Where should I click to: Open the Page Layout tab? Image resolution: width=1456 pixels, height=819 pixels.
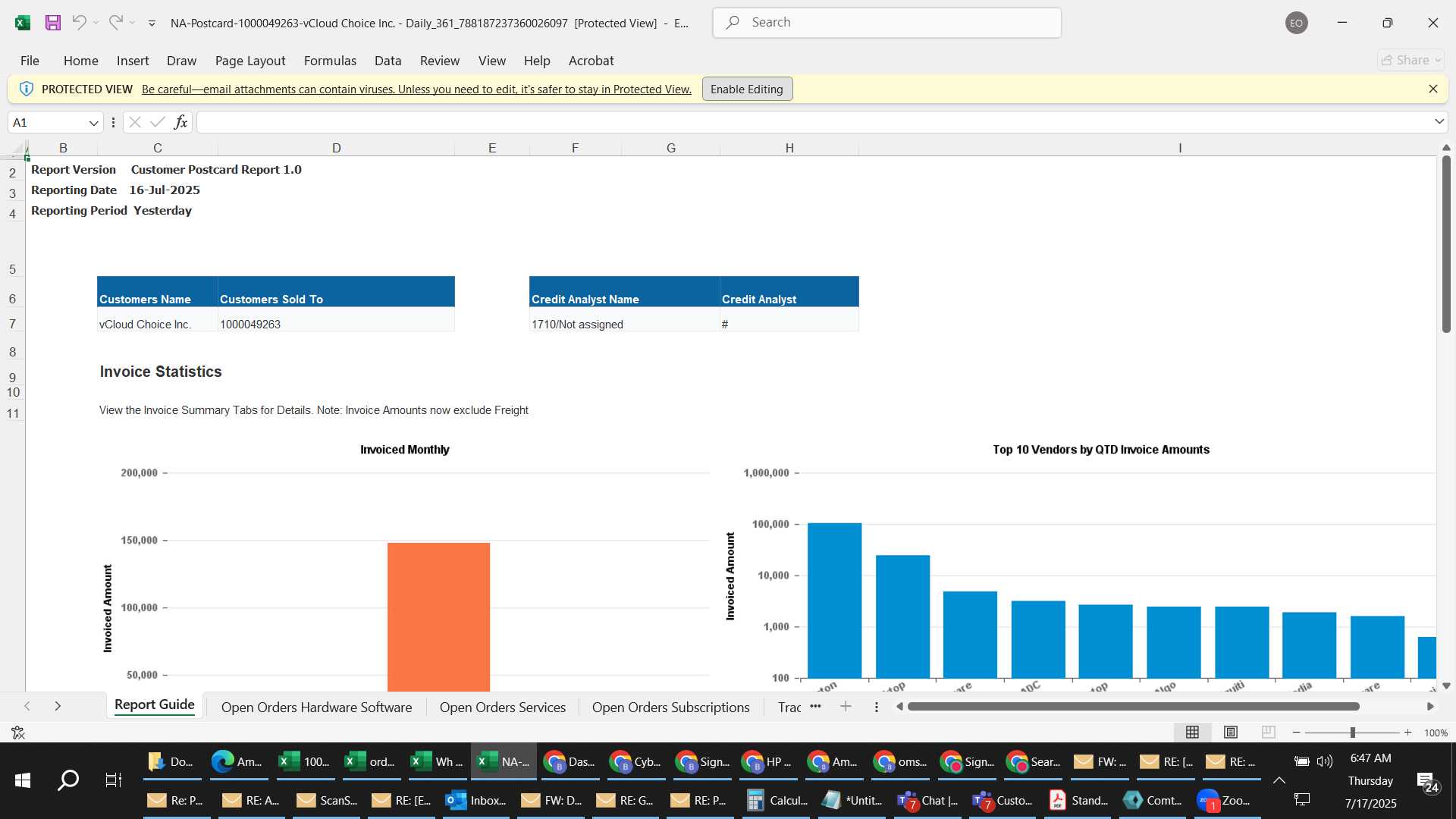click(x=250, y=61)
